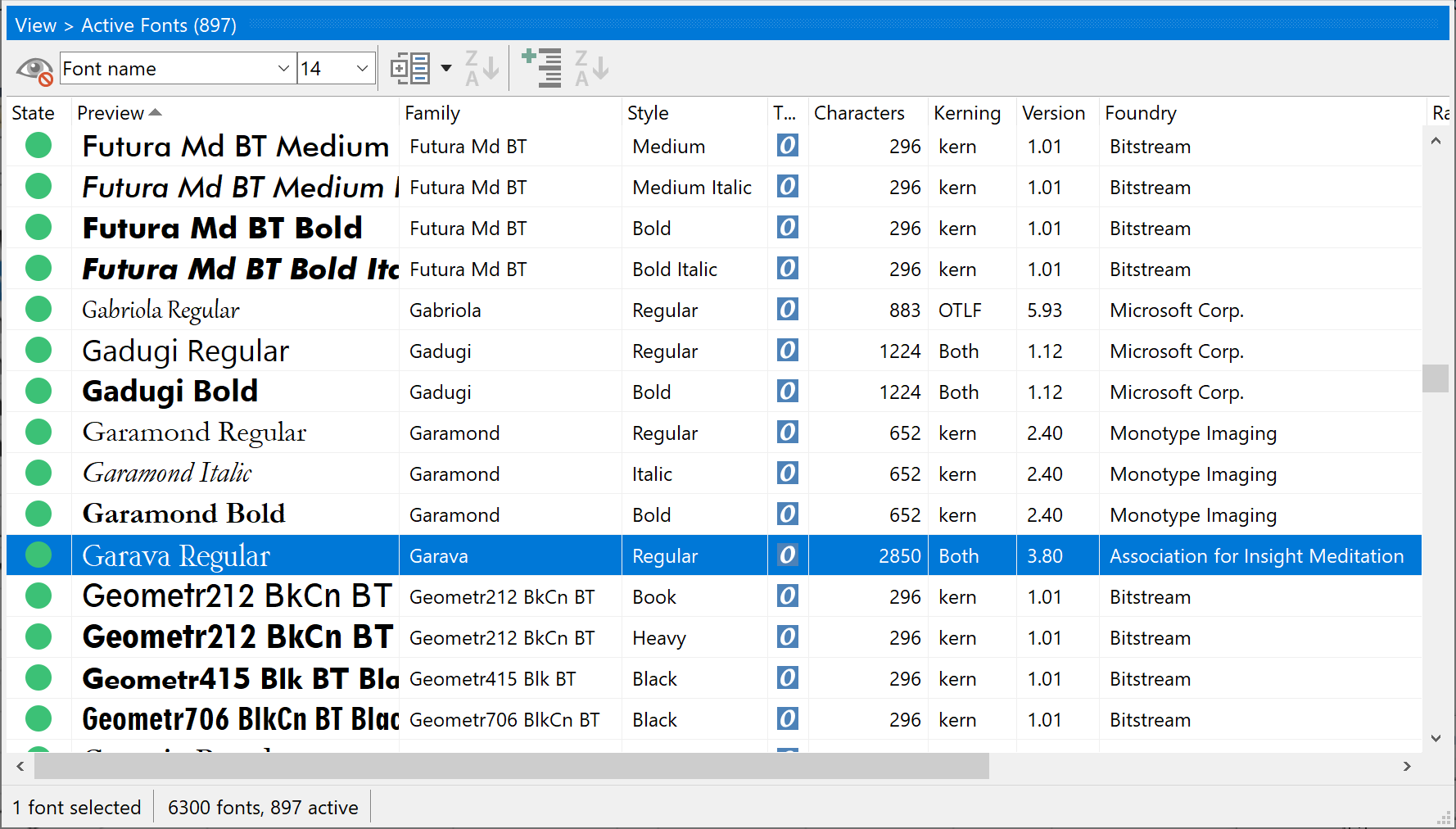The width and height of the screenshot is (1456, 829).
Task: Click vertical scrollbar up arrow
Action: [1436, 141]
